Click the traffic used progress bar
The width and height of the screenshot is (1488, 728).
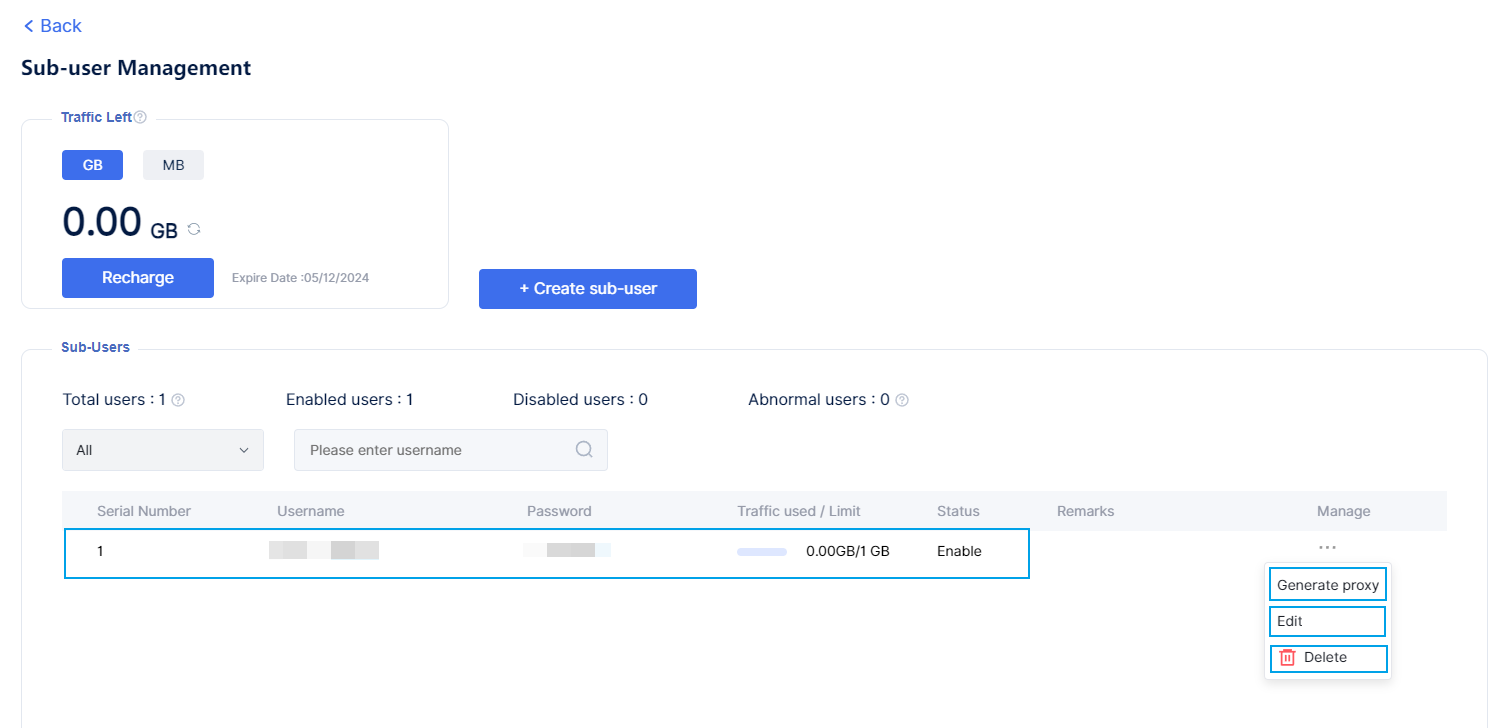click(762, 551)
